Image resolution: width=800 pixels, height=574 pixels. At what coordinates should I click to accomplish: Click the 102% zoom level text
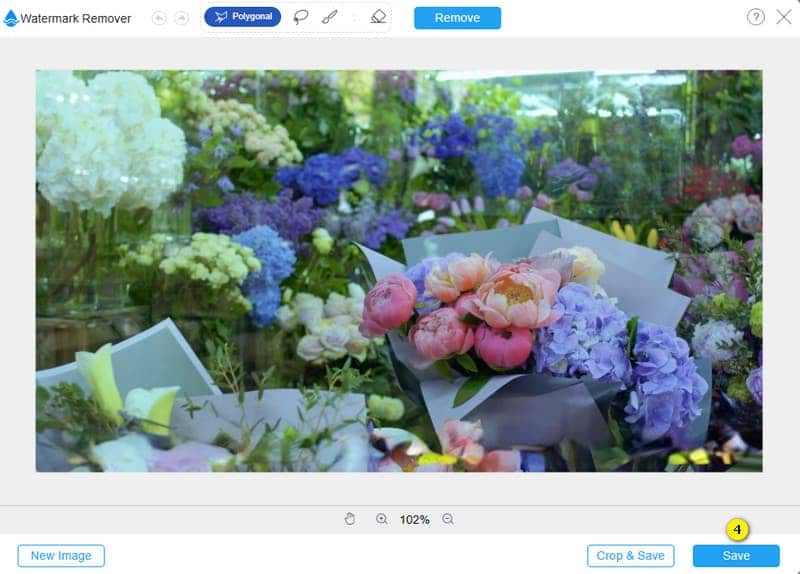click(415, 520)
